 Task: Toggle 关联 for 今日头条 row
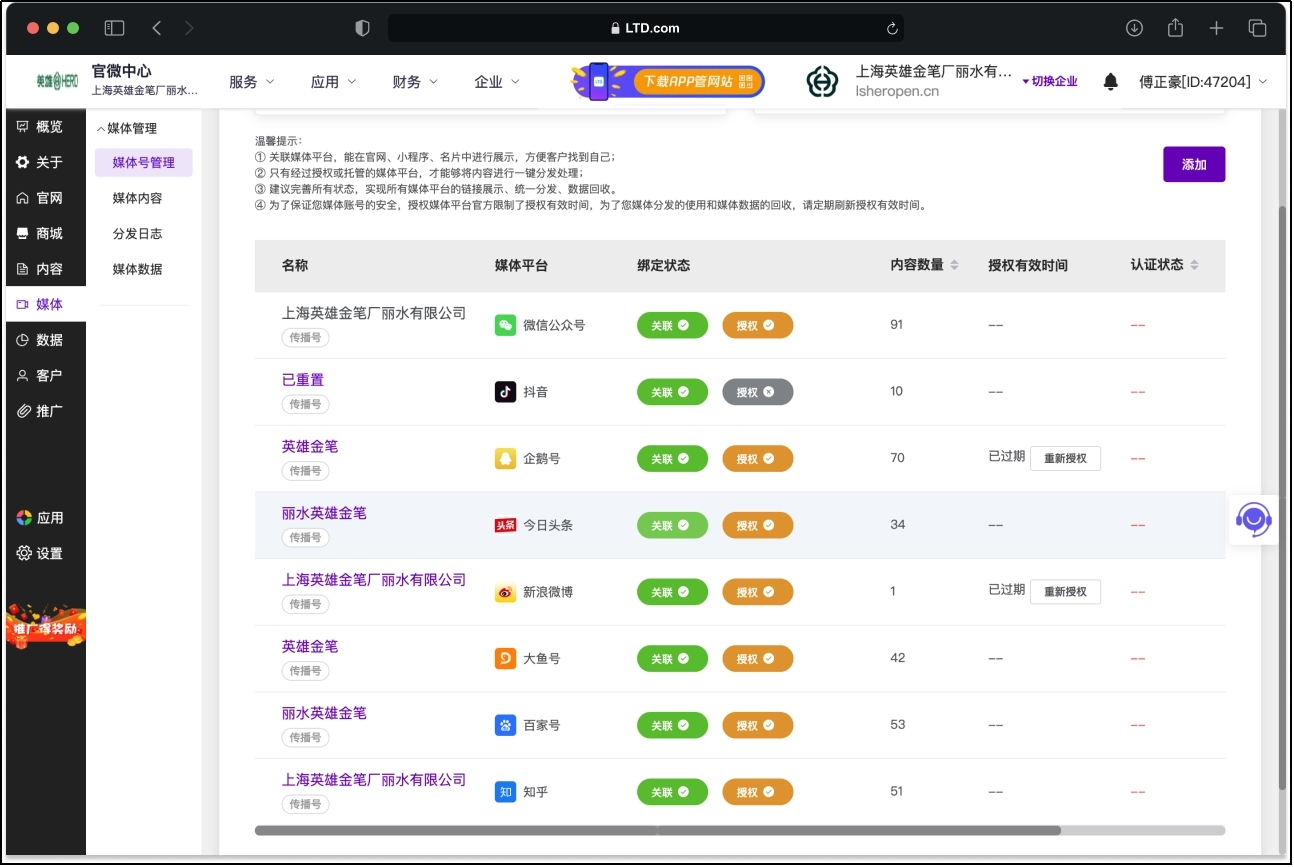click(672, 525)
